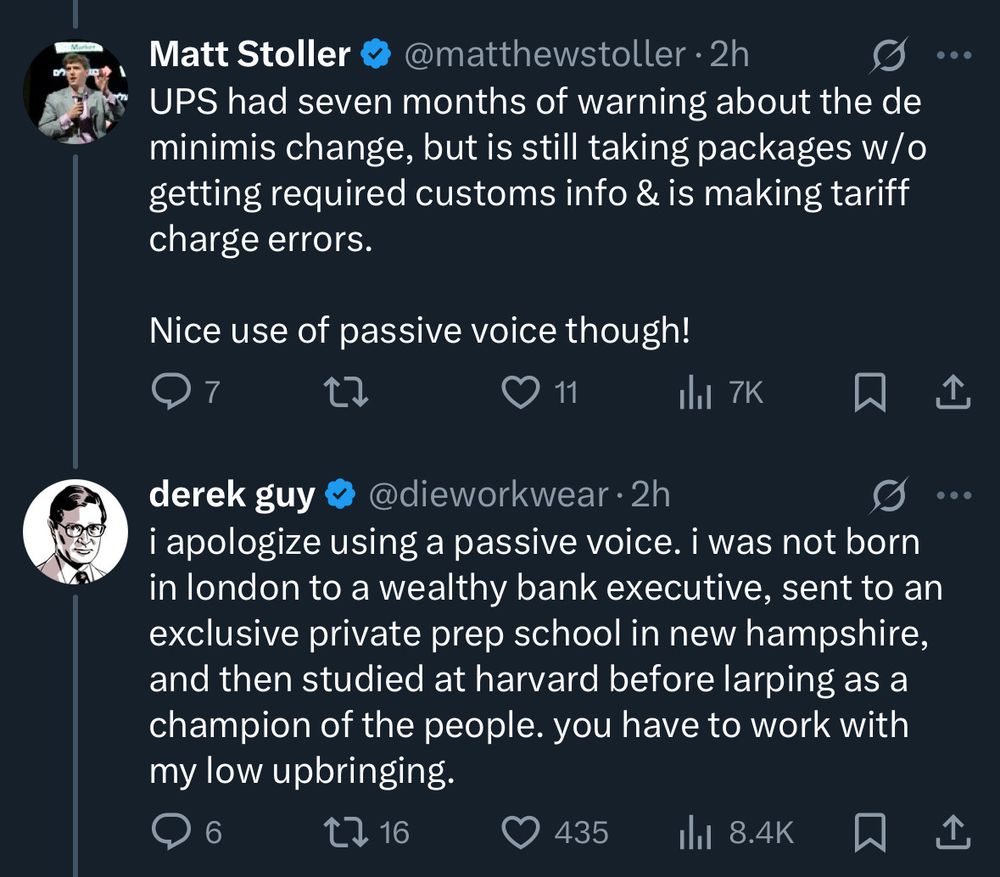Viewport: 1000px width, 877px height.
Task: Visit the @dieworkwear handle link
Action: (489, 494)
